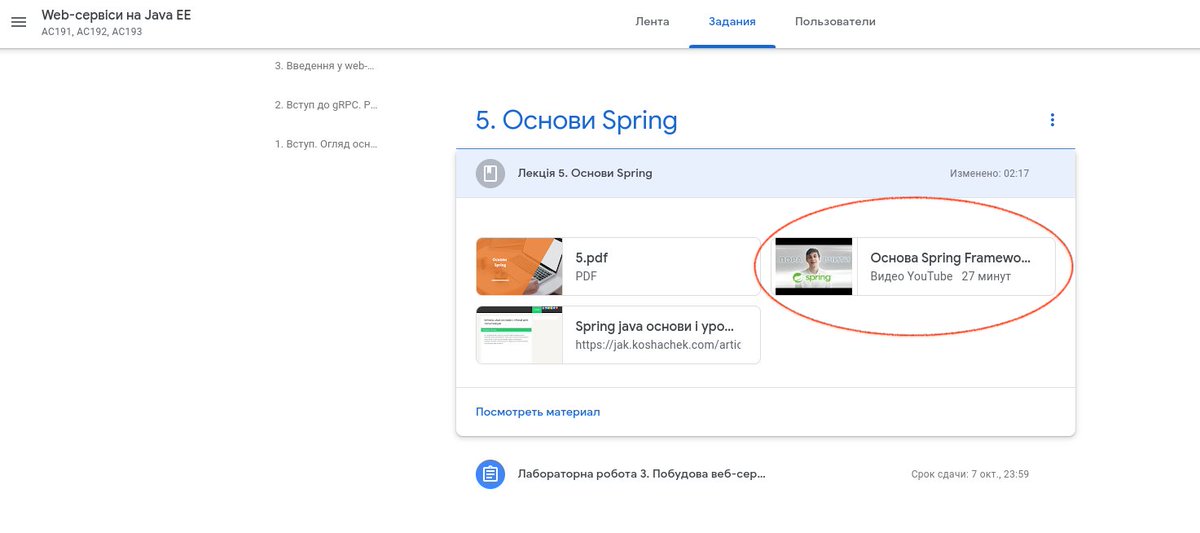Click the Посмотреть материал link
This screenshot has width=1200, height=533.
(x=538, y=412)
